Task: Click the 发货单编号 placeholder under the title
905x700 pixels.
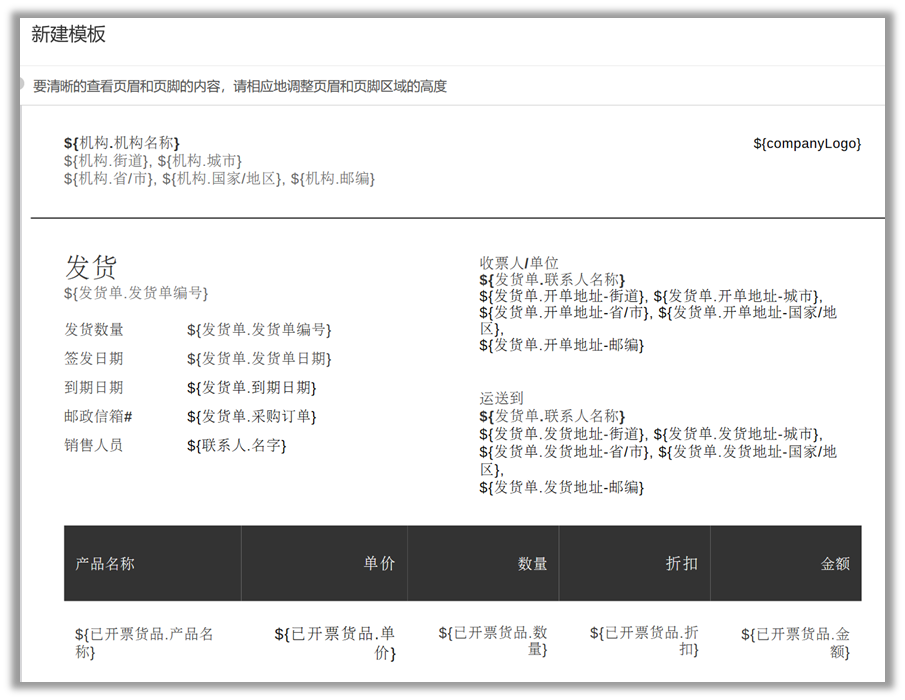Action: tap(136, 293)
